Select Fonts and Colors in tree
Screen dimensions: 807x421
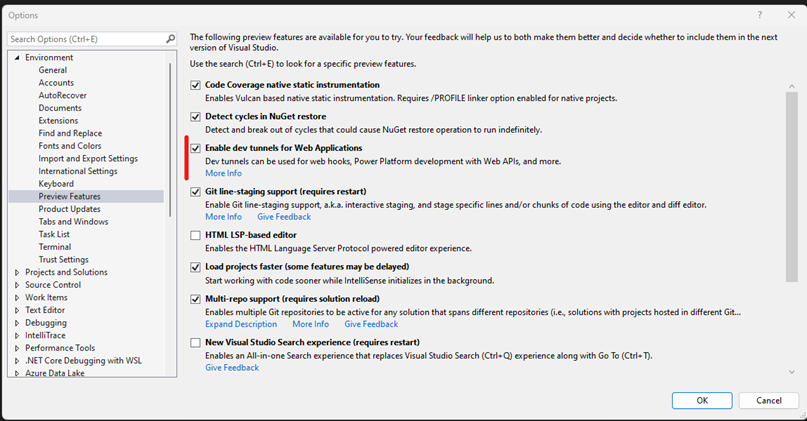point(70,146)
